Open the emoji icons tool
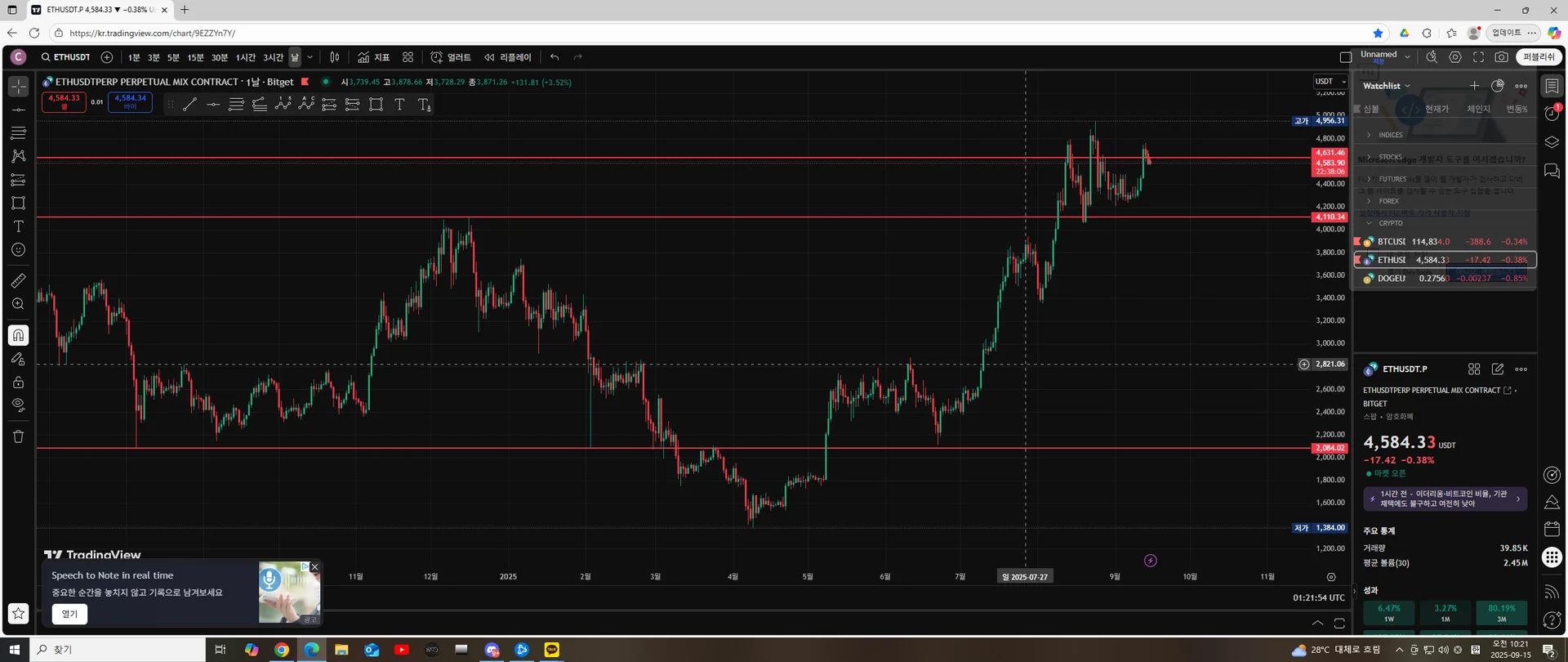The image size is (1568, 662). coord(18,250)
